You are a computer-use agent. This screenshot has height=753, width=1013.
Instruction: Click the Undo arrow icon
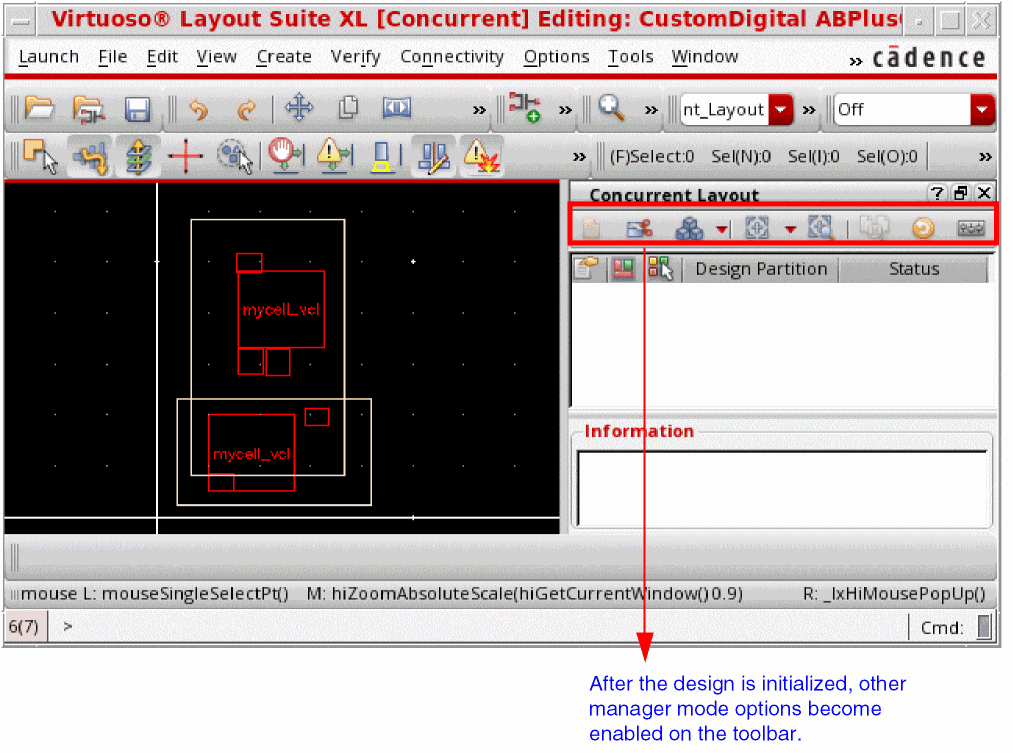pos(198,109)
